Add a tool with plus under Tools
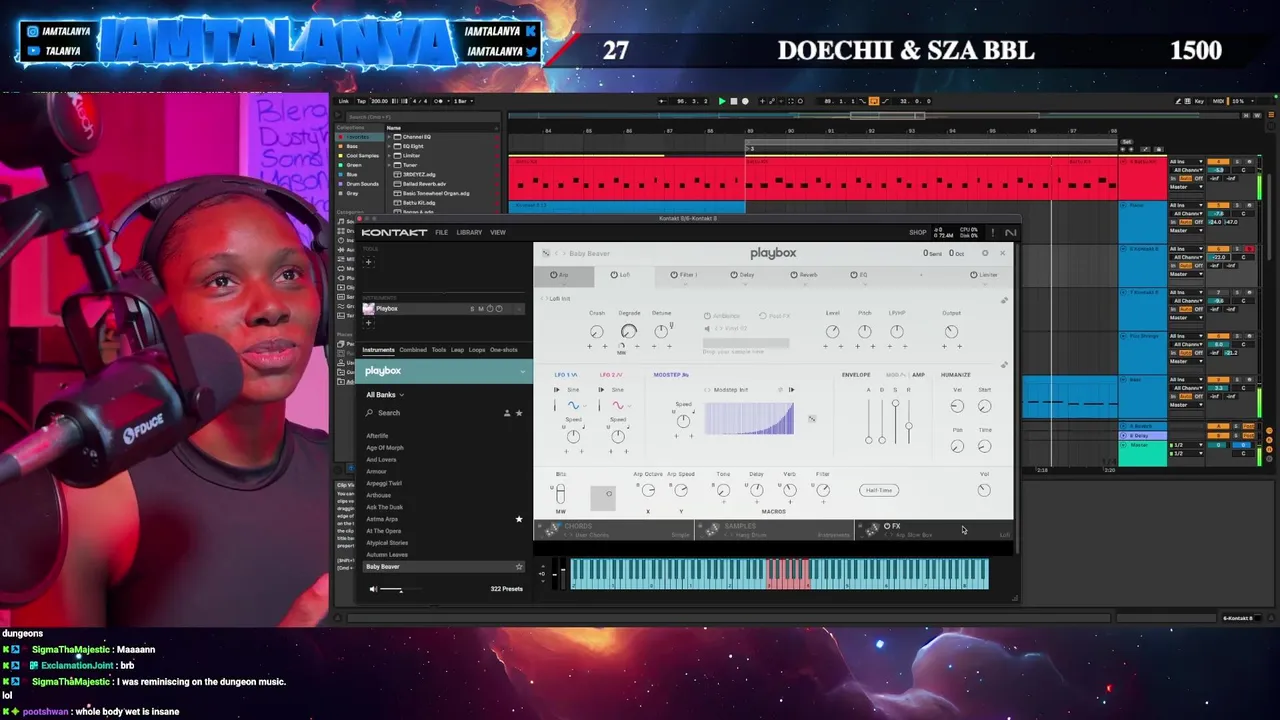Screen dimensions: 1280x720 tap(368, 262)
